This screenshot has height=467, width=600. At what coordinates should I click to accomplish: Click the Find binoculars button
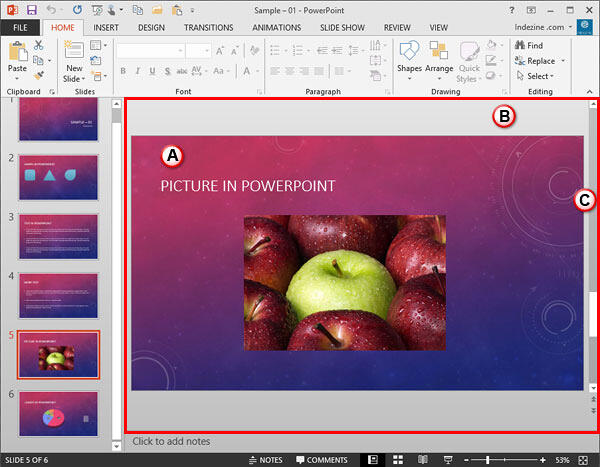coord(529,45)
